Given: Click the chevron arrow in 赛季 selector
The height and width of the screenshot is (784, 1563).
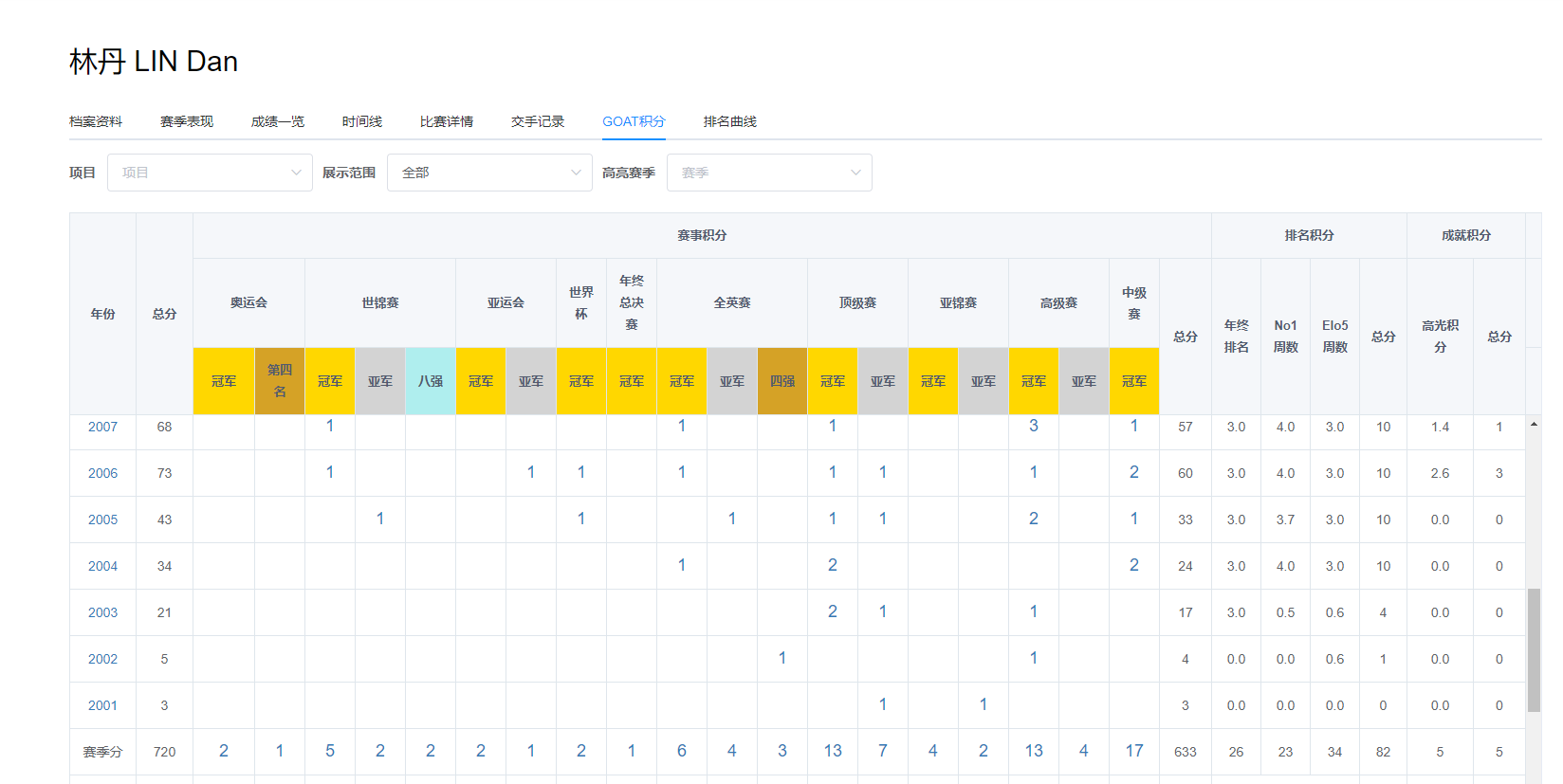Looking at the screenshot, I should click(855, 173).
